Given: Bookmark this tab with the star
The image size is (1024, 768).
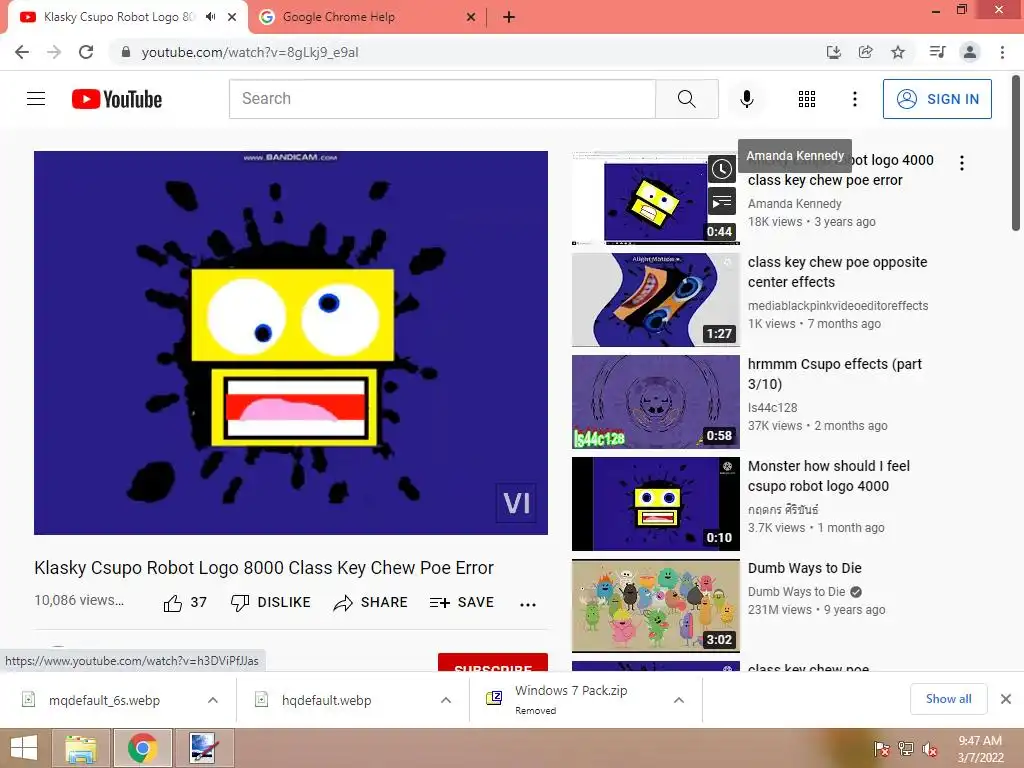Looking at the screenshot, I should 898,52.
